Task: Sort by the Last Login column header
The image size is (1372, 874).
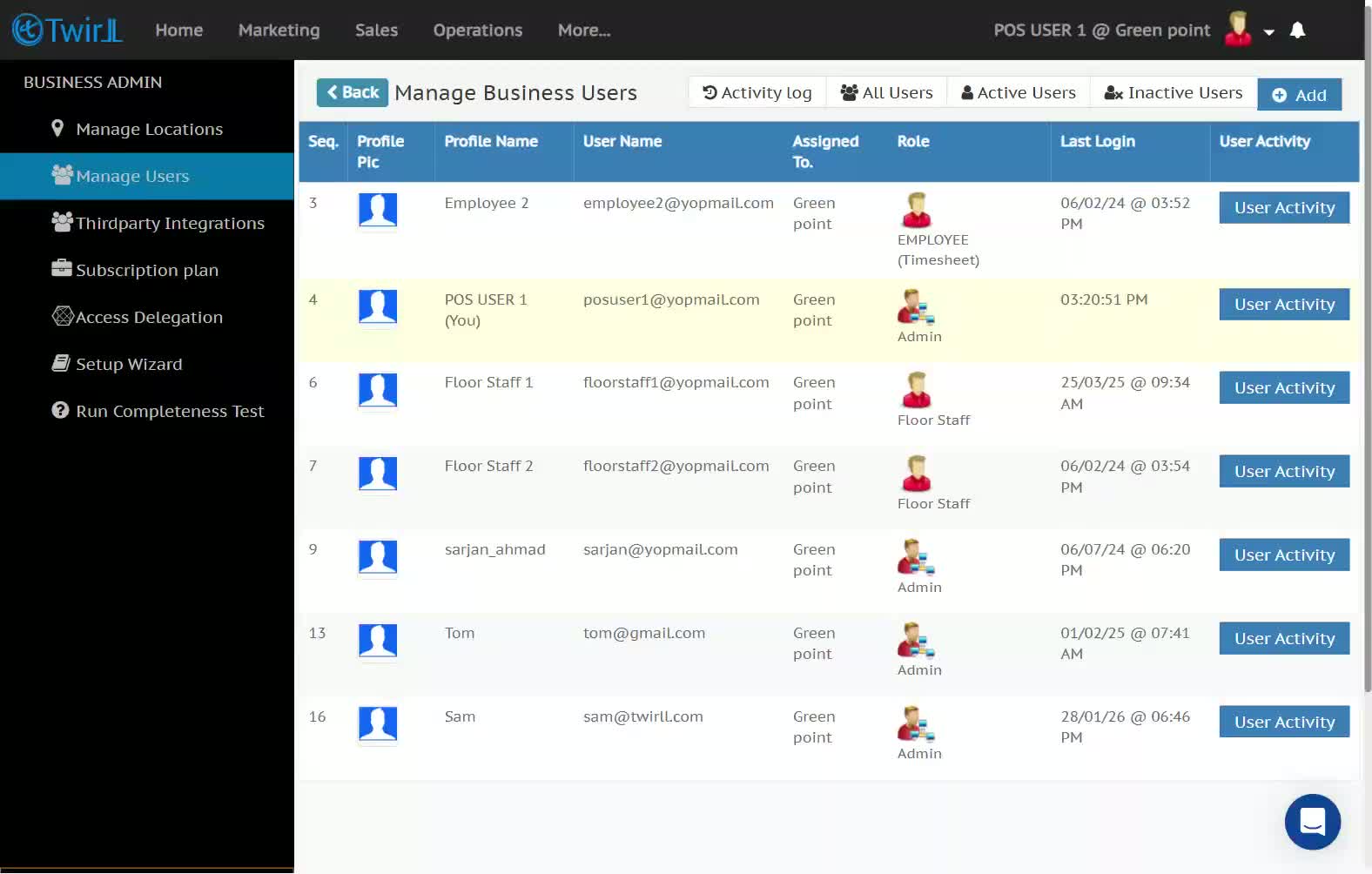Action: click(x=1097, y=141)
